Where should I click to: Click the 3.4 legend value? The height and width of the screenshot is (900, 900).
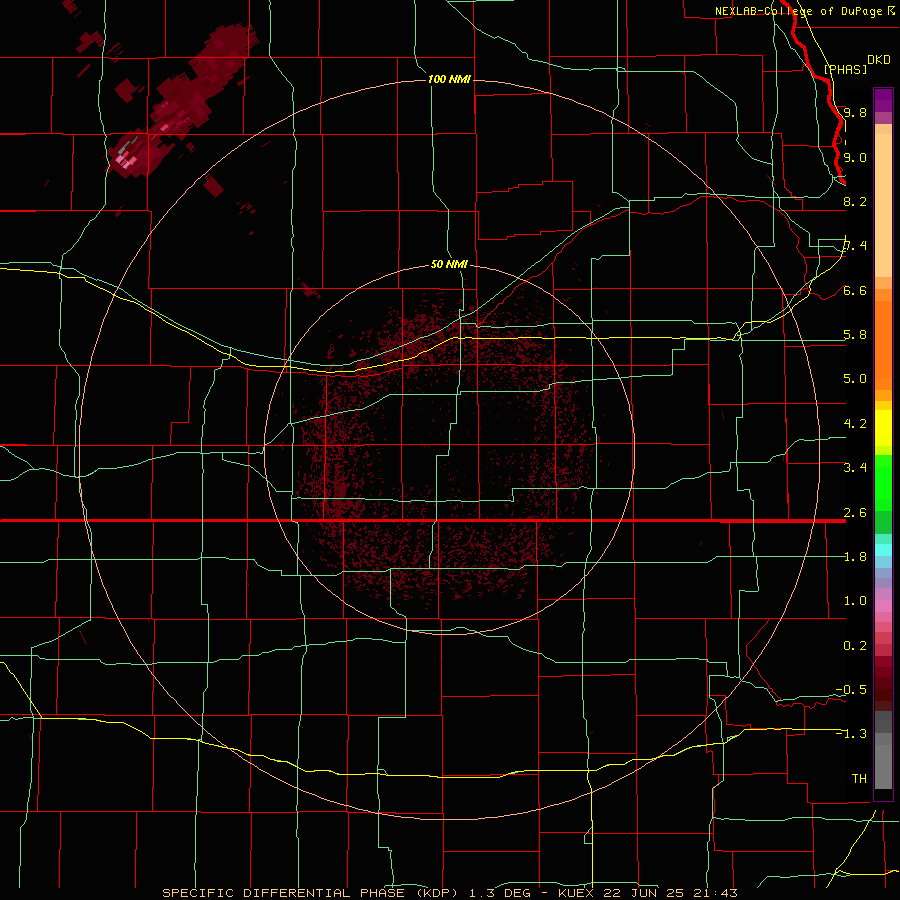coord(855,467)
